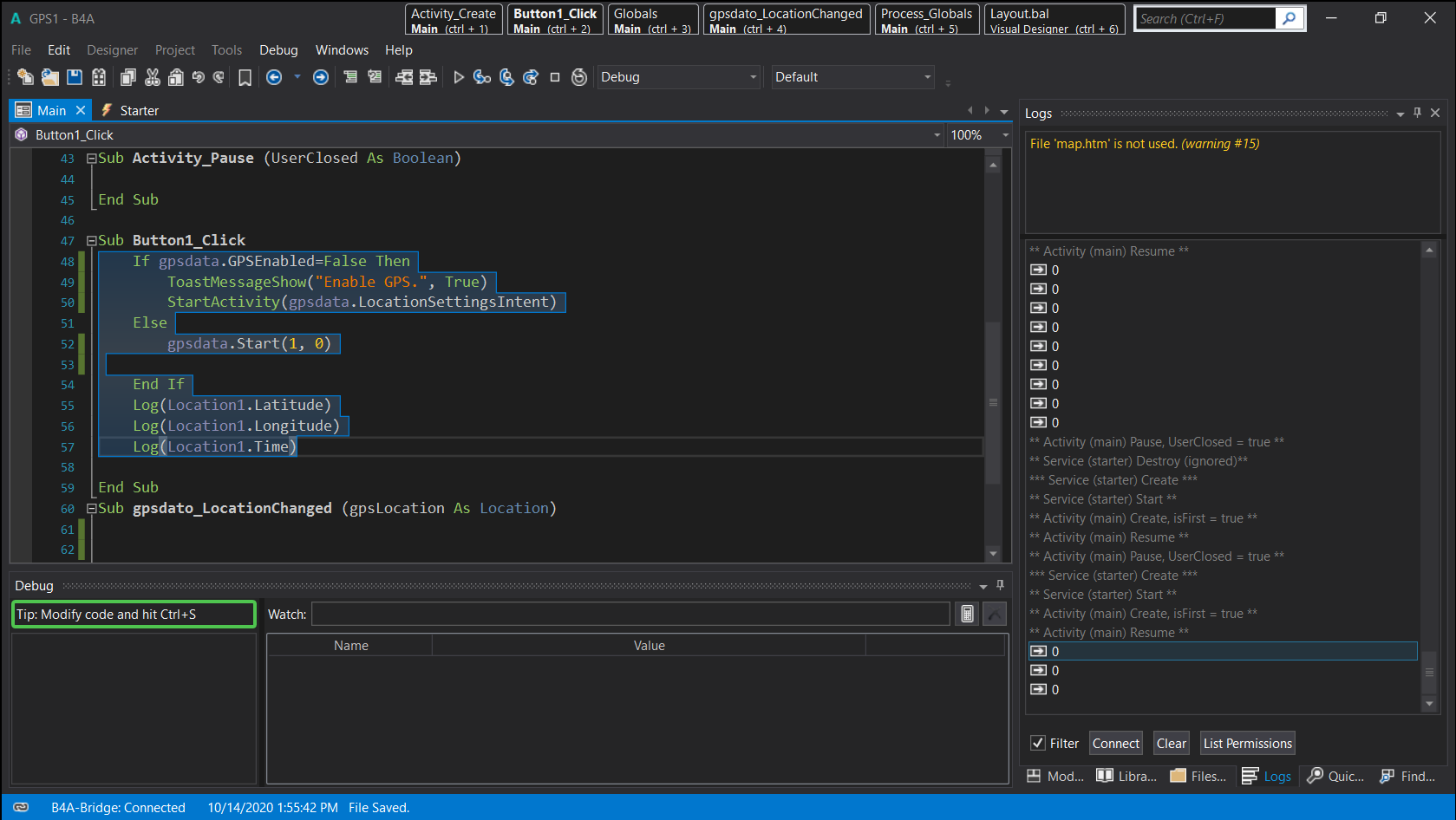The image size is (1456, 820).
Task: Click the calculator icon beside the Watch field
Action: coord(967,615)
